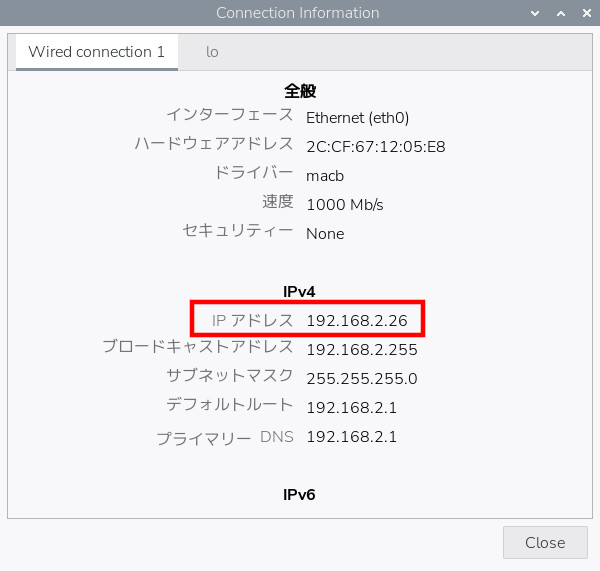Click the 全般 general section heading
This screenshot has height=571, width=600.
(x=299, y=90)
